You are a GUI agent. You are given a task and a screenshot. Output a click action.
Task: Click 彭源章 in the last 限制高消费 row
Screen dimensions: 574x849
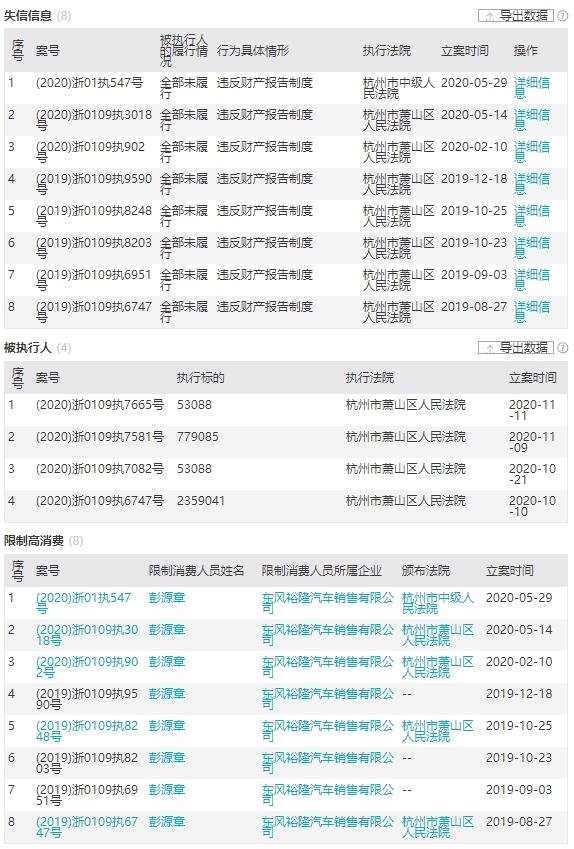[167, 821]
